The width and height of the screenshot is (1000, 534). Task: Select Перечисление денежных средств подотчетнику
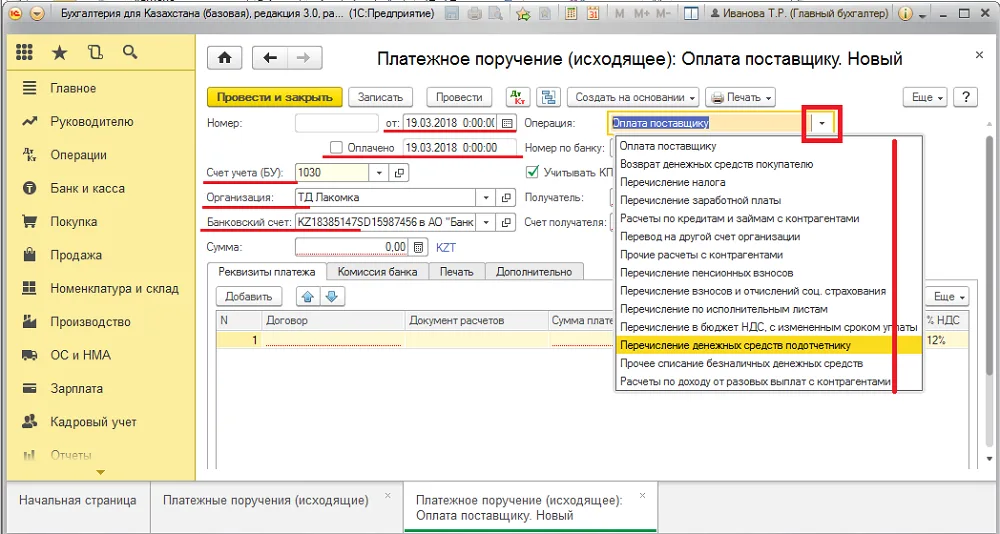coord(769,345)
